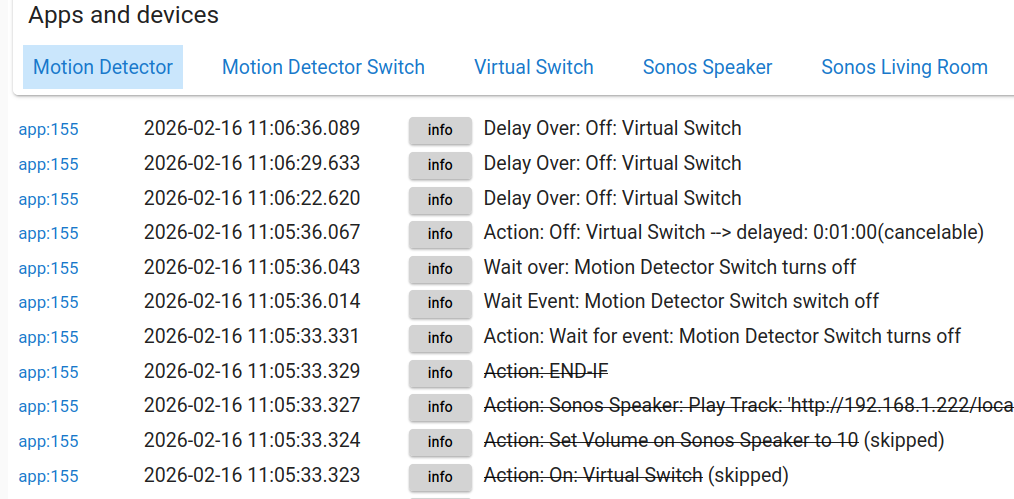Image resolution: width=1014 pixels, height=499 pixels.
Task: Click info level for "Wait for event" action
Action: pyautogui.click(x=440, y=338)
